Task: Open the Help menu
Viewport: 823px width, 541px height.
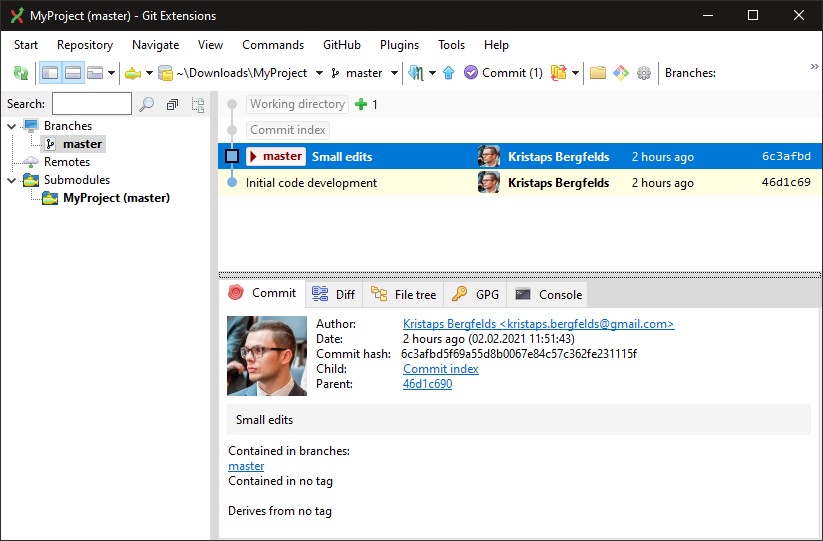Action: (x=496, y=45)
